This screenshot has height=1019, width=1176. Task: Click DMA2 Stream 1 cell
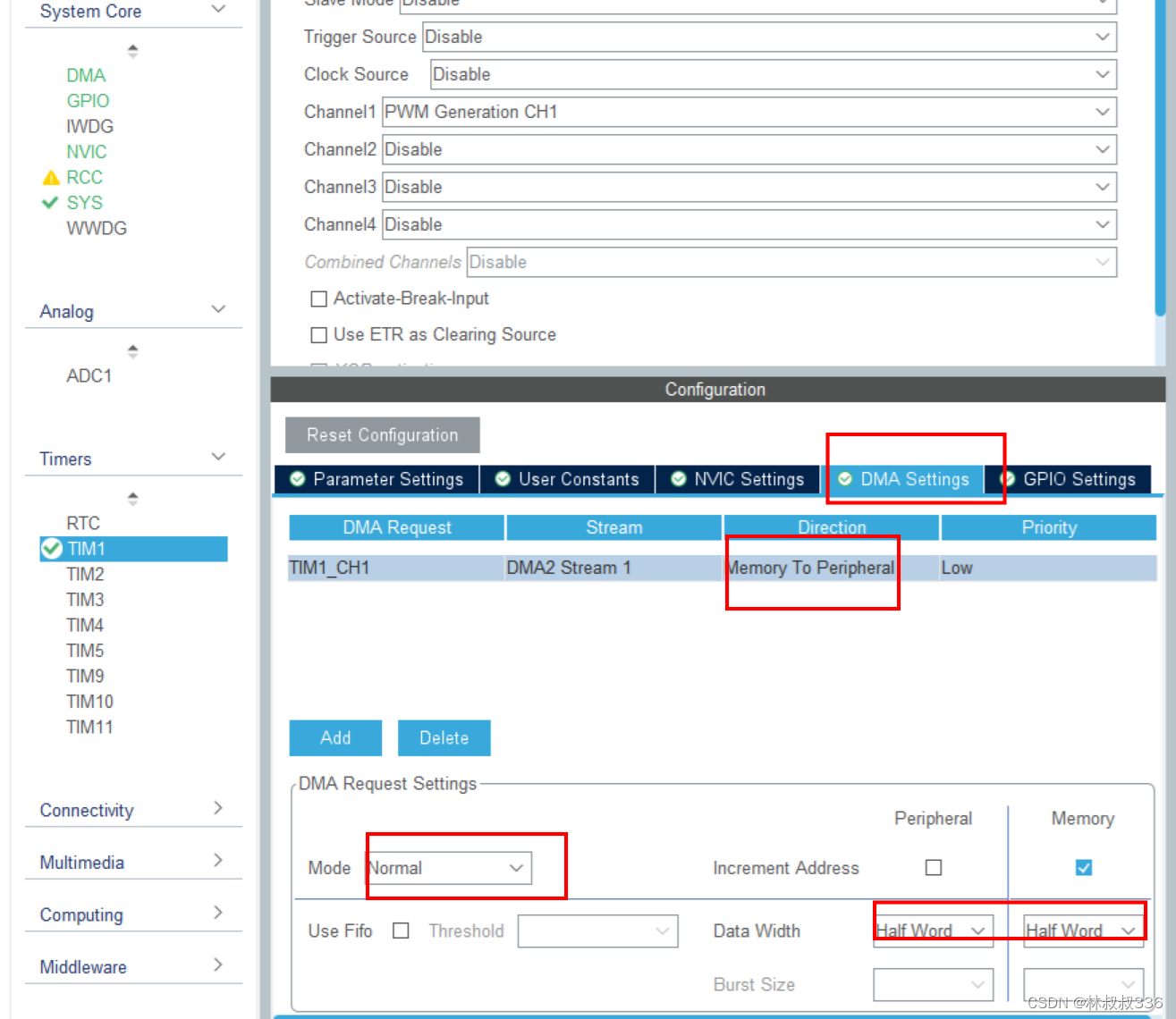(613, 568)
